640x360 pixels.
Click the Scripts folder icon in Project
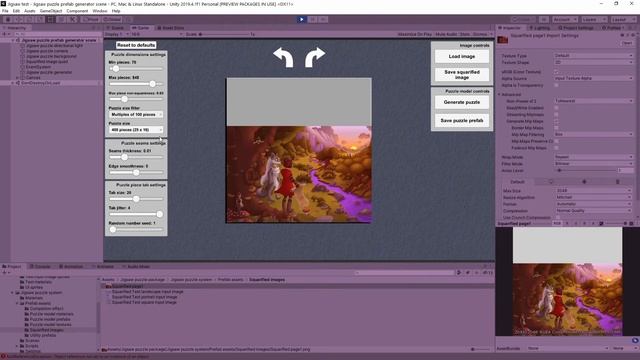[x=22, y=346]
